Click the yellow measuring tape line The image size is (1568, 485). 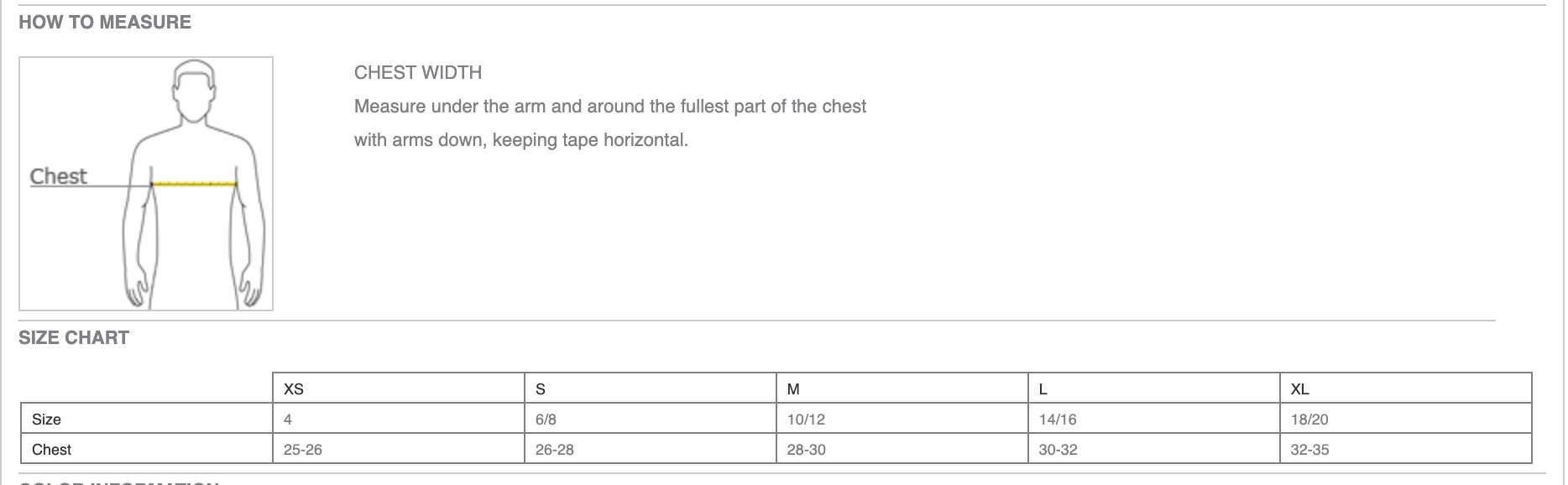194,183
